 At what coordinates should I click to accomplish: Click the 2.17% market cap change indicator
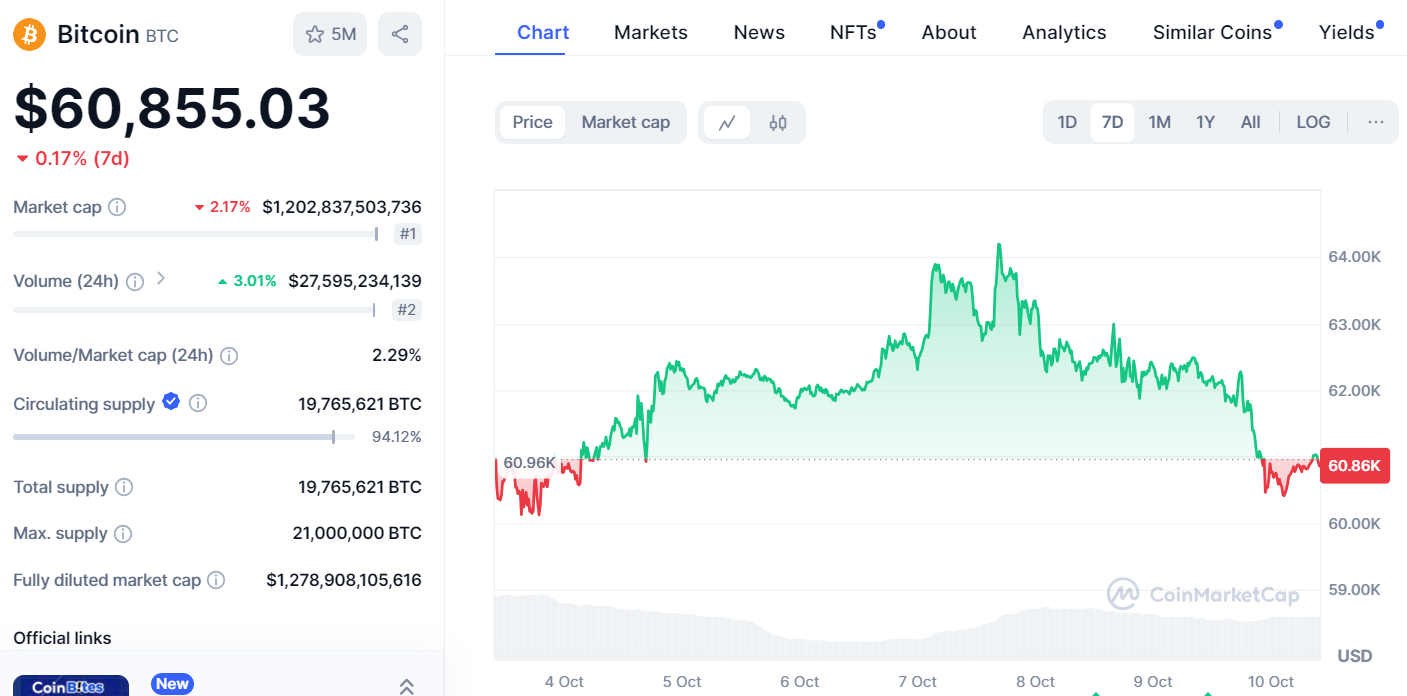[x=222, y=207]
